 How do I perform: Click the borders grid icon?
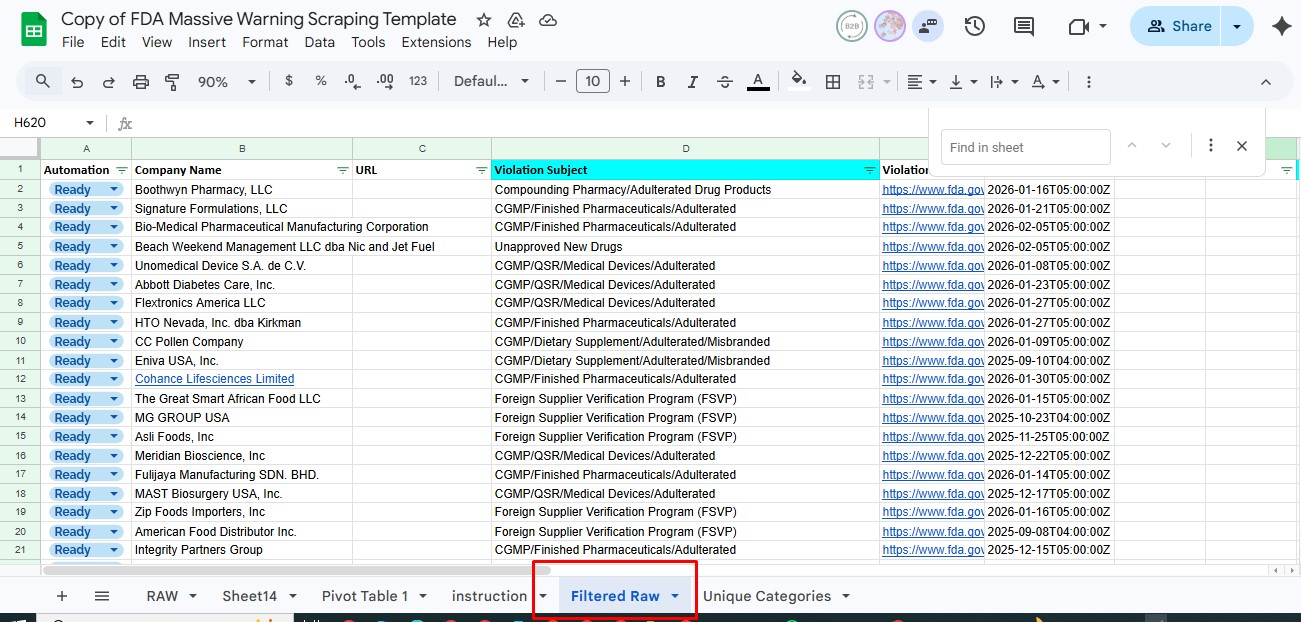coord(832,82)
